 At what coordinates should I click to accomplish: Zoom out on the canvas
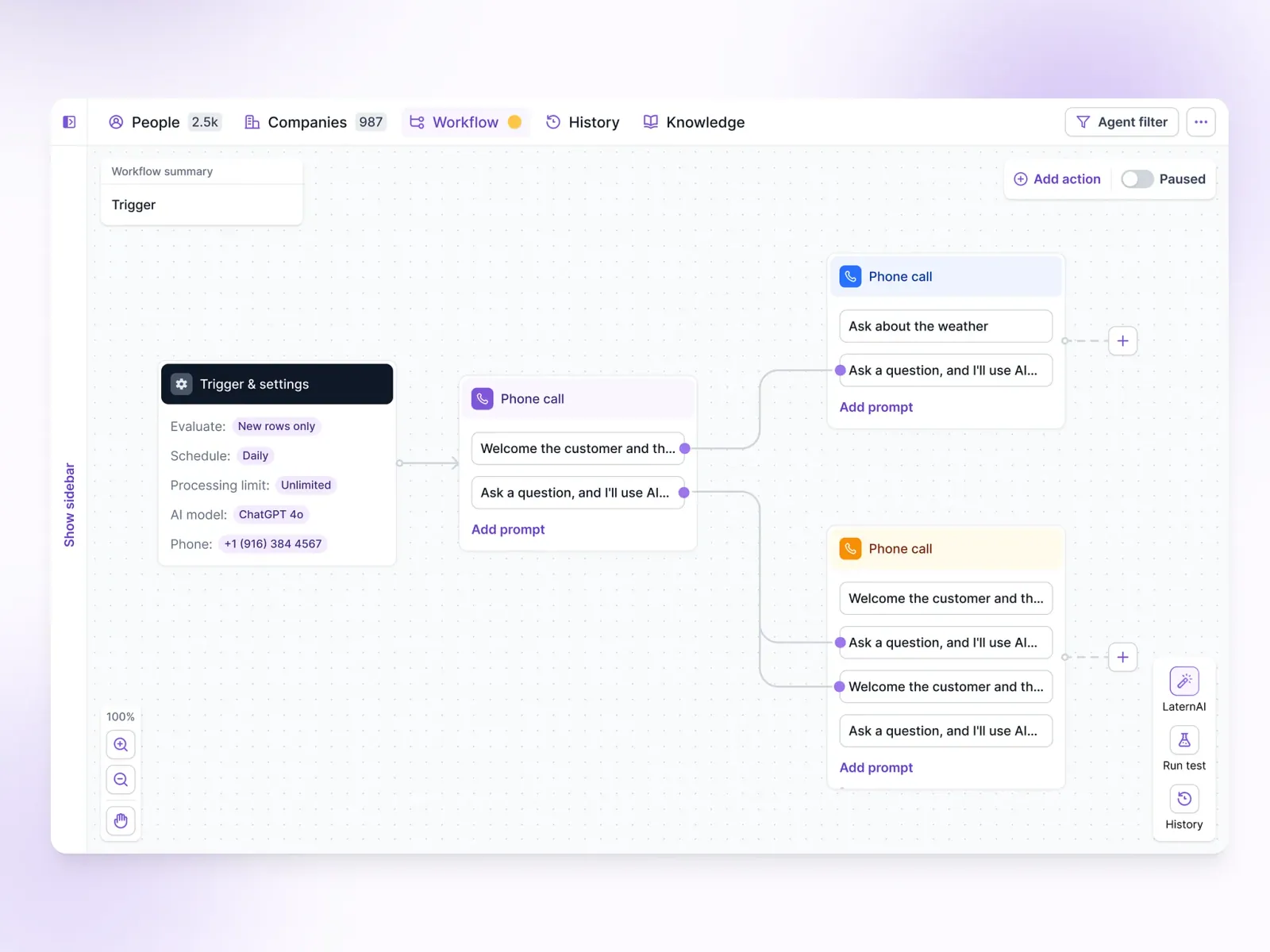point(121,780)
